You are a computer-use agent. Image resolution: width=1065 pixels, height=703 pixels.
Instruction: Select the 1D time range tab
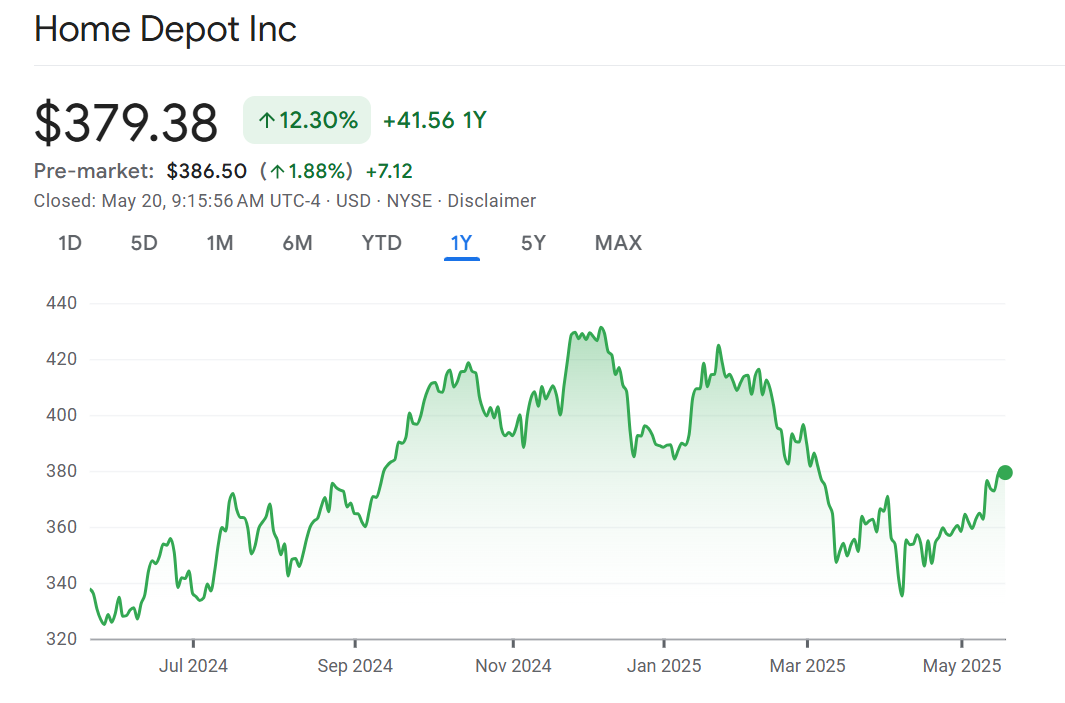pyautogui.click(x=70, y=243)
